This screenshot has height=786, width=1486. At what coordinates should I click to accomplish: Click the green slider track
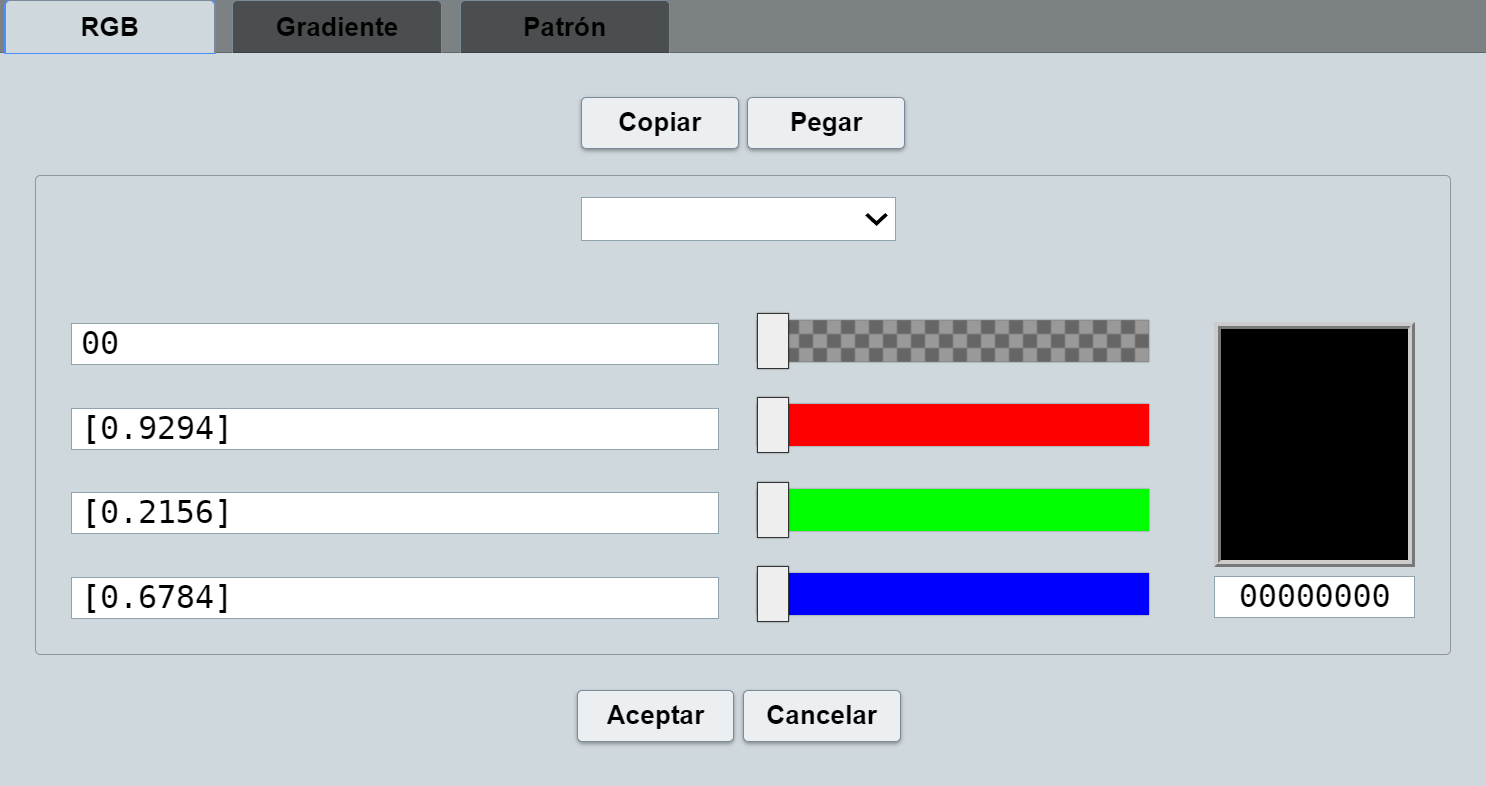coord(968,510)
